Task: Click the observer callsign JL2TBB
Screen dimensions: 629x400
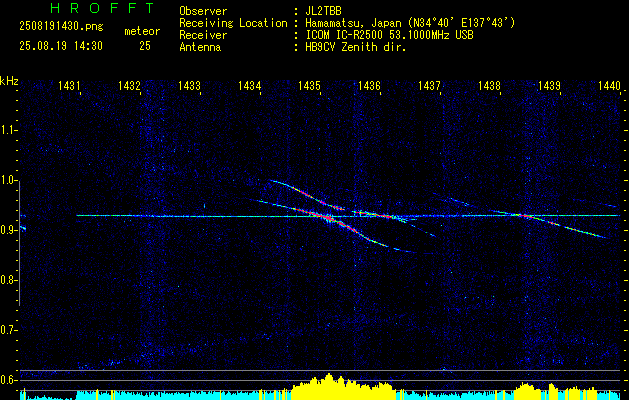Action: (x=323, y=11)
